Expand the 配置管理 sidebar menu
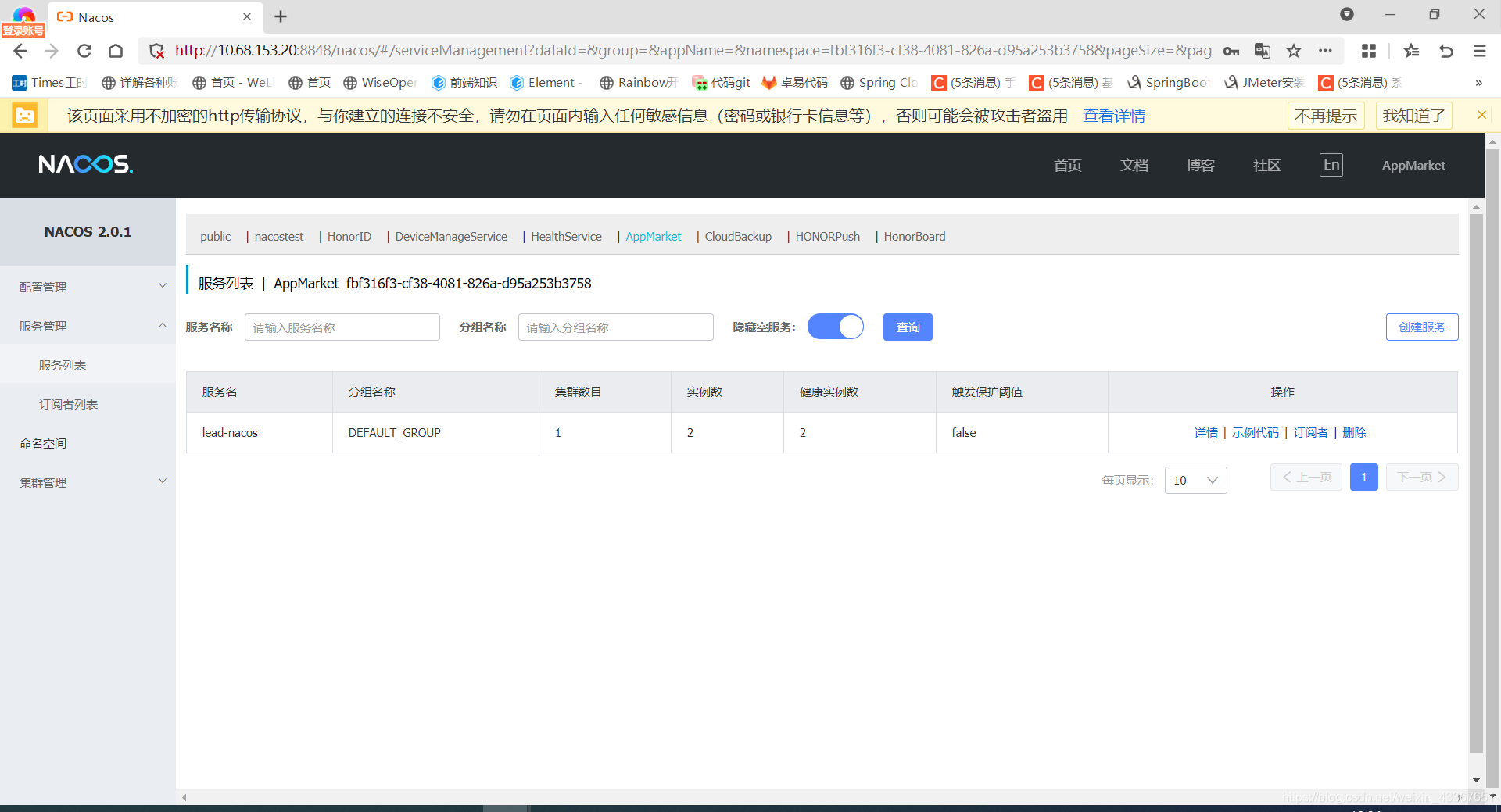Image resolution: width=1501 pixels, height=812 pixels. [88, 287]
